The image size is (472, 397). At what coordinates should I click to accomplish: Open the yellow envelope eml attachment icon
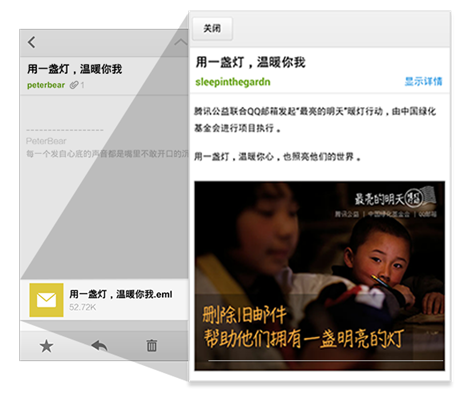46,300
